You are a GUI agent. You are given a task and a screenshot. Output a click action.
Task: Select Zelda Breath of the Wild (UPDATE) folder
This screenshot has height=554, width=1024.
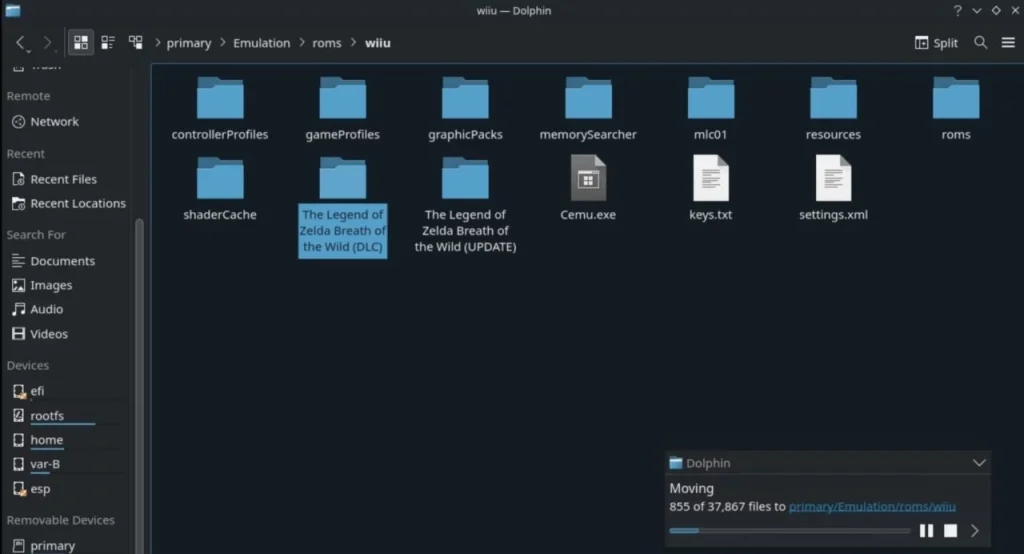click(465, 206)
